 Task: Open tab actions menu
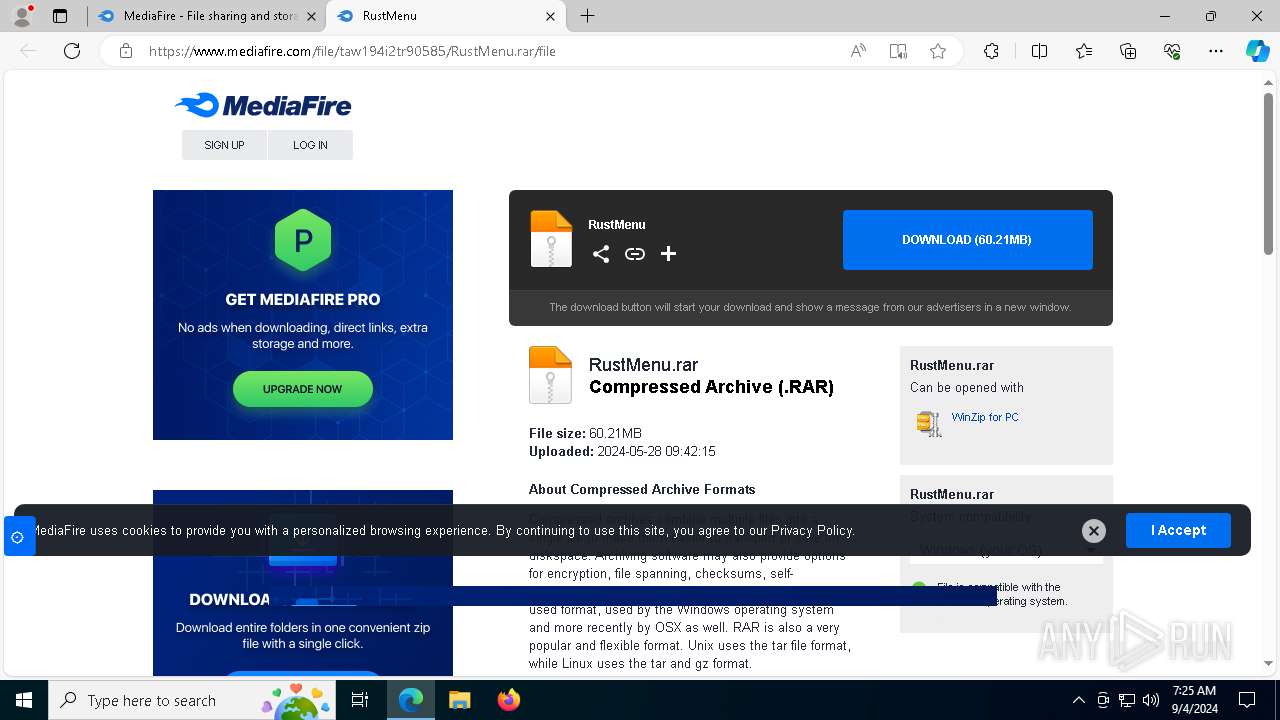pyautogui.click(x=60, y=16)
